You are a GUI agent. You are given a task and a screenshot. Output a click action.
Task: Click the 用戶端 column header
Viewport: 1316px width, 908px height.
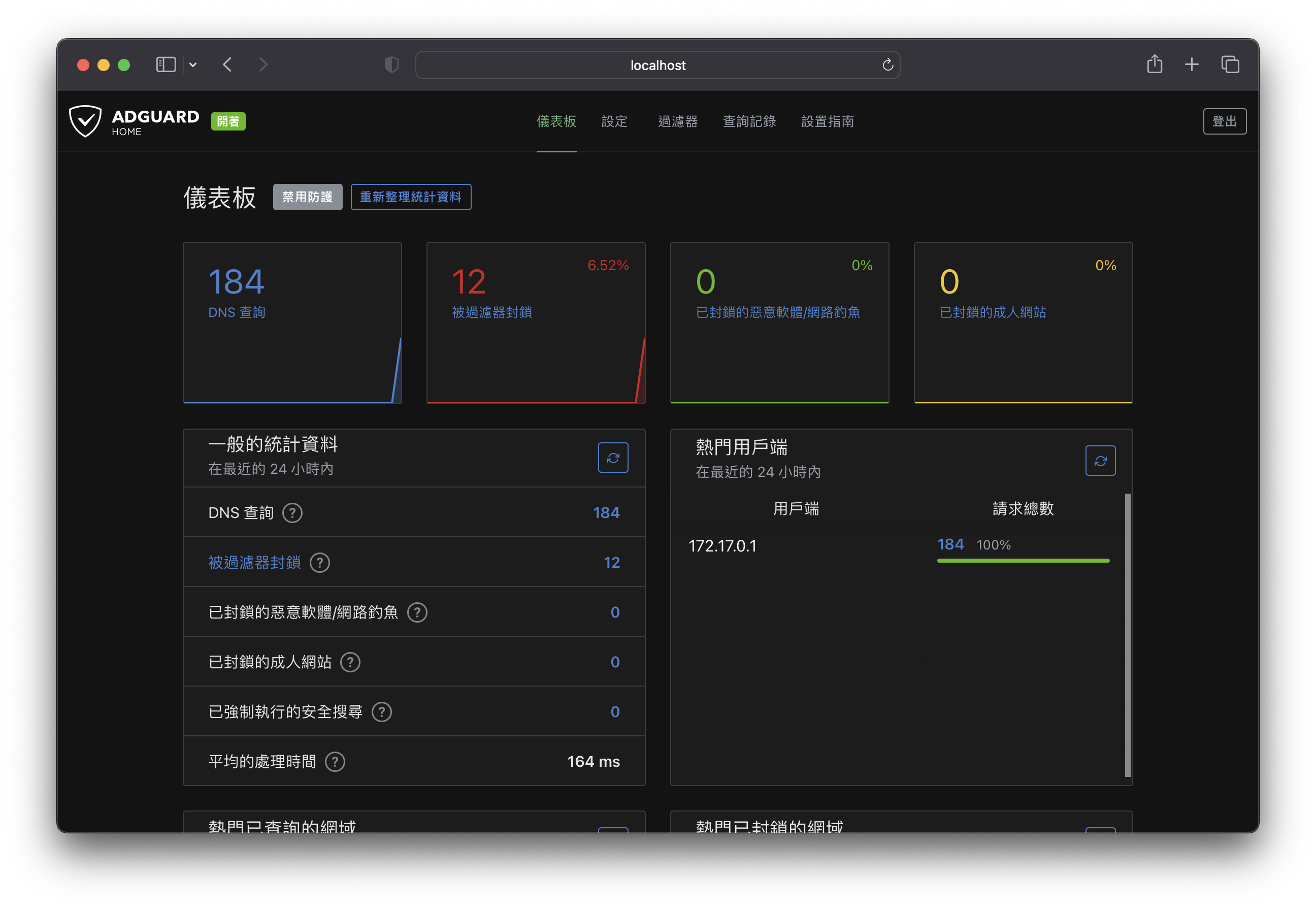pos(796,509)
